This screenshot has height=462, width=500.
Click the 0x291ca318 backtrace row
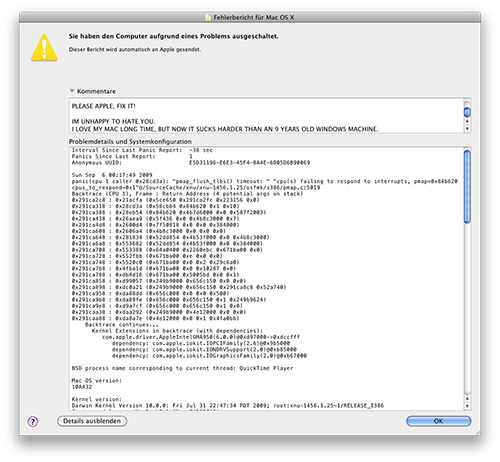click(x=156, y=206)
